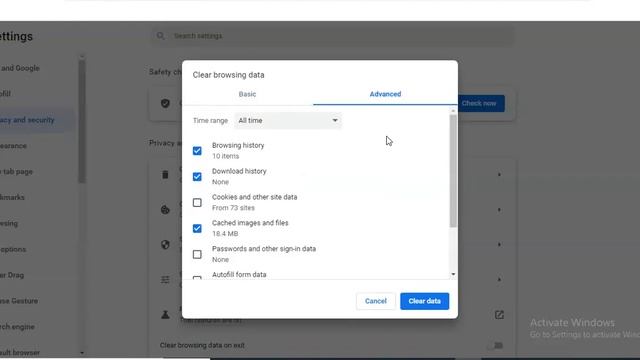The image size is (640, 360).
Task: Click the Search settings field
Action: 333,36
